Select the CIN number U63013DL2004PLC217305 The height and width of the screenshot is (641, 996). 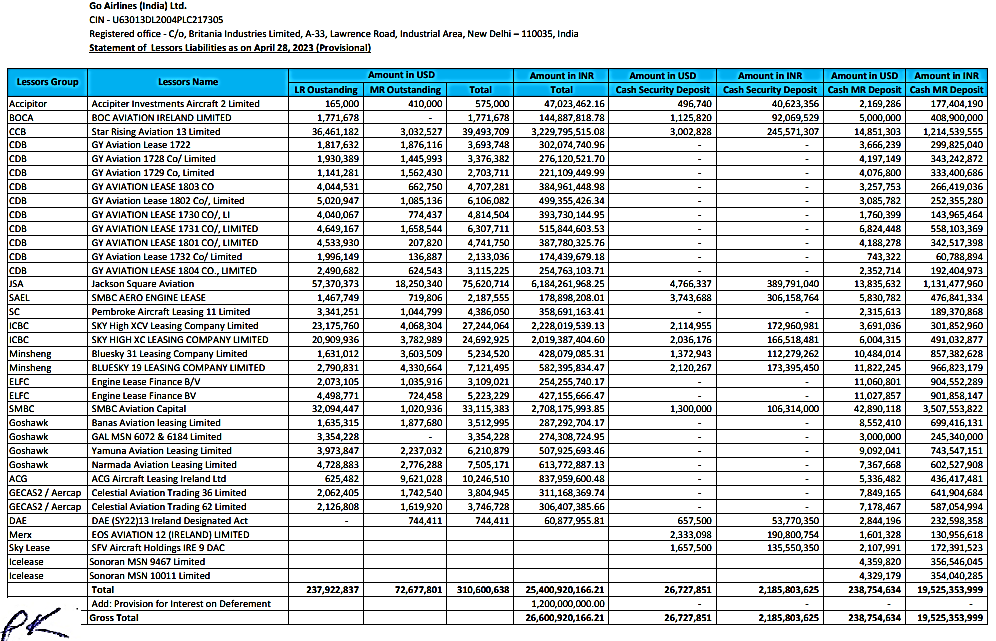pyautogui.click(x=168, y=20)
